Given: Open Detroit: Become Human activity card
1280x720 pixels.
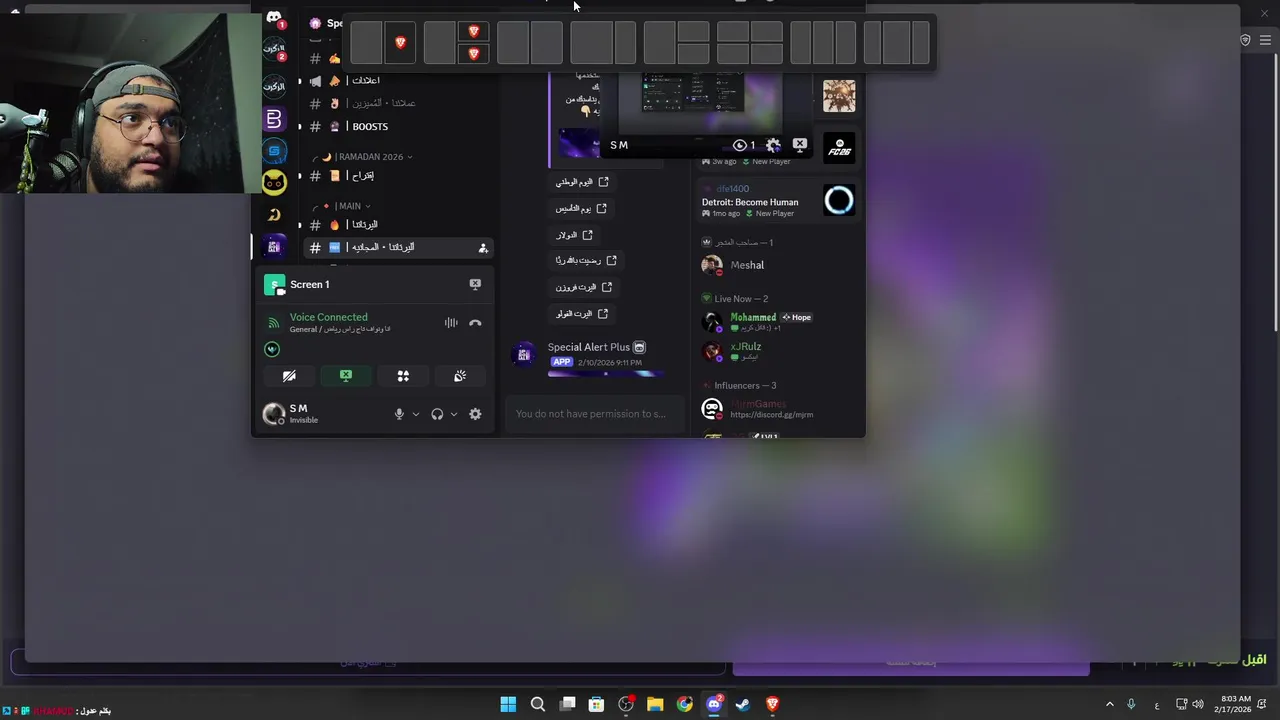Looking at the screenshot, I should (x=780, y=201).
